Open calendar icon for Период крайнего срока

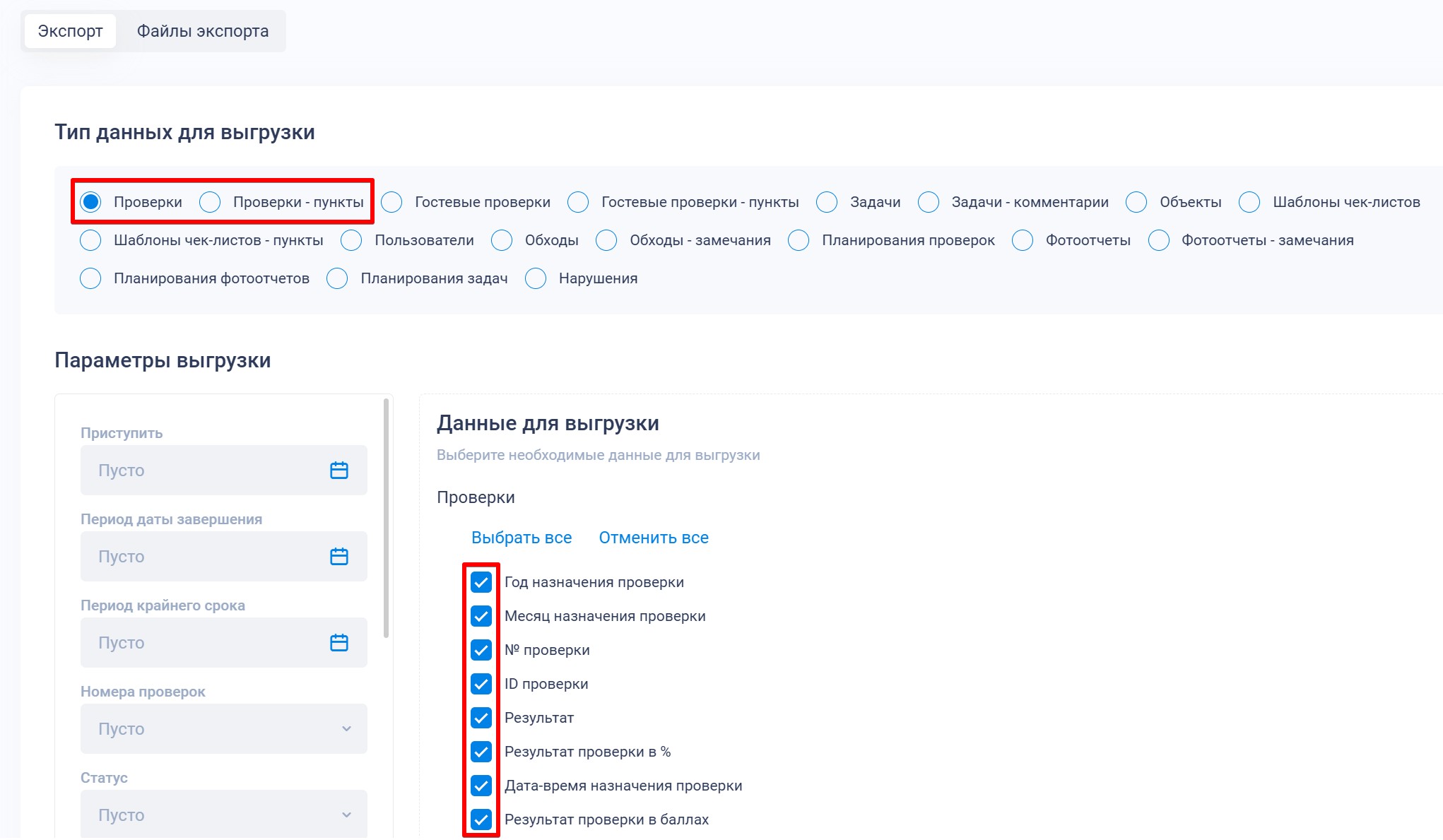(x=338, y=643)
